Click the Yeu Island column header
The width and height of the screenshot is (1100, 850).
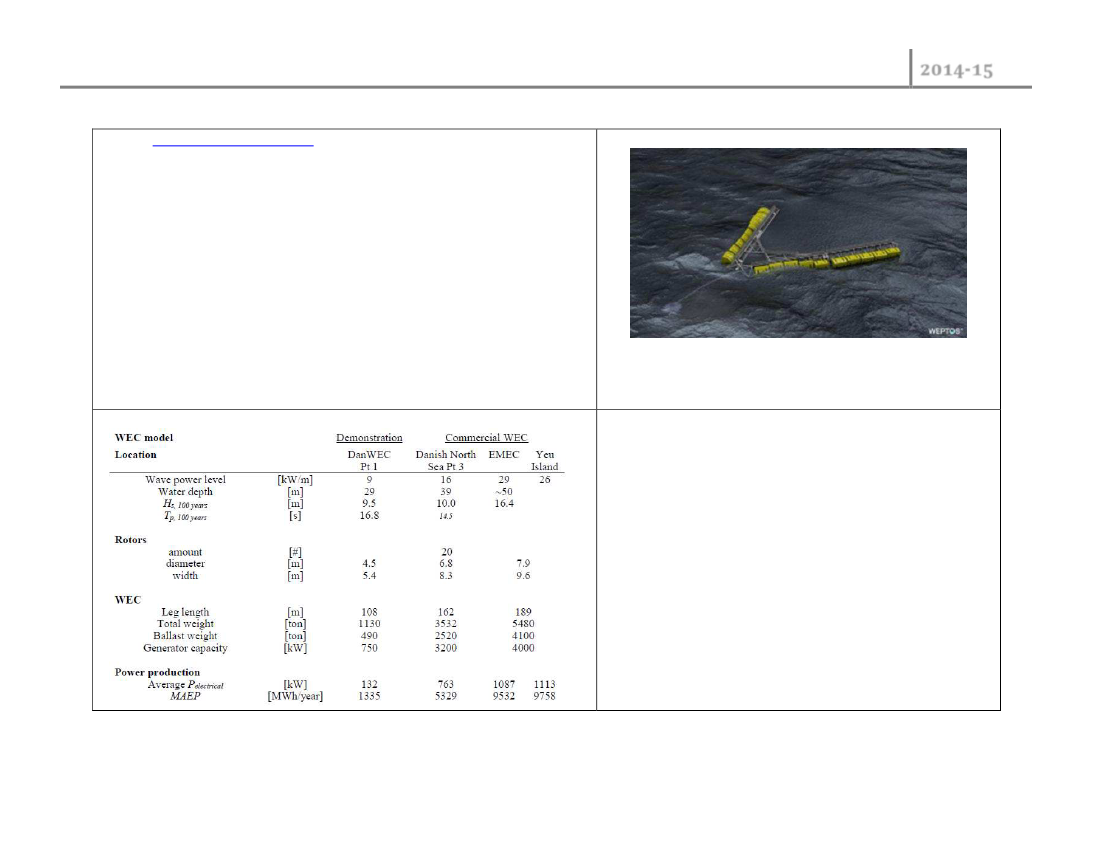[x=544, y=460]
